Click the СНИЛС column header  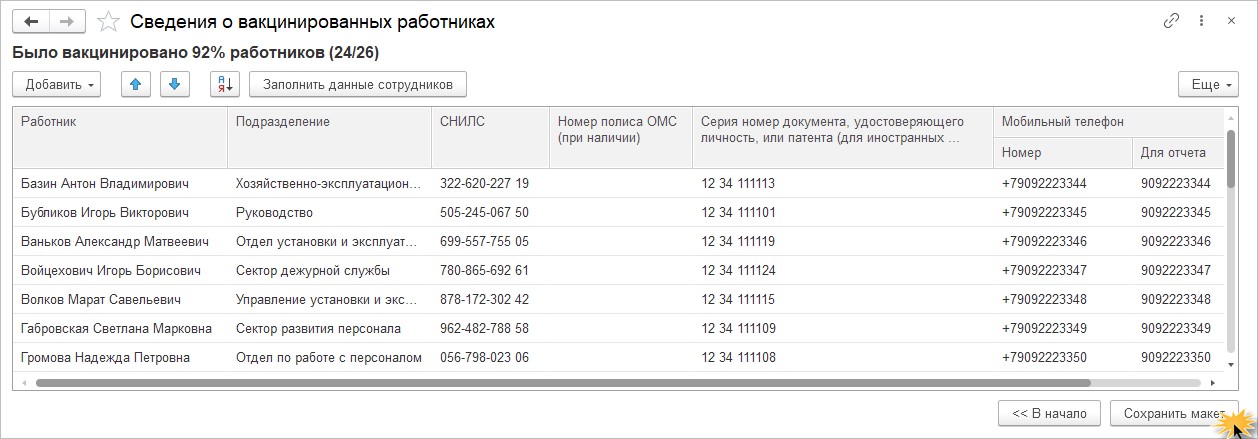[491, 137]
